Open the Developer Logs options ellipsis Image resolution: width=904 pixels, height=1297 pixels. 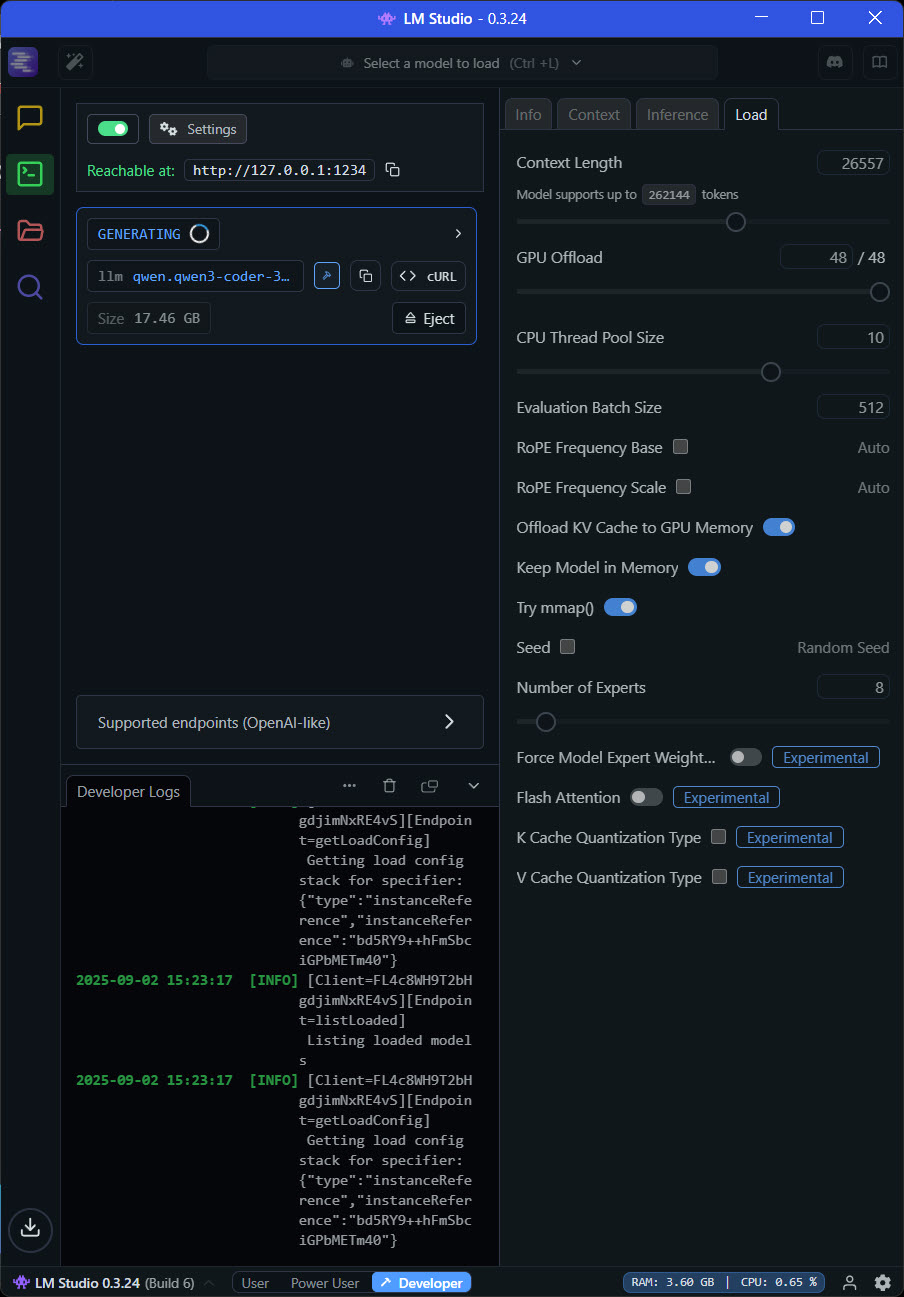pyautogui.click(x=349, y=786)
